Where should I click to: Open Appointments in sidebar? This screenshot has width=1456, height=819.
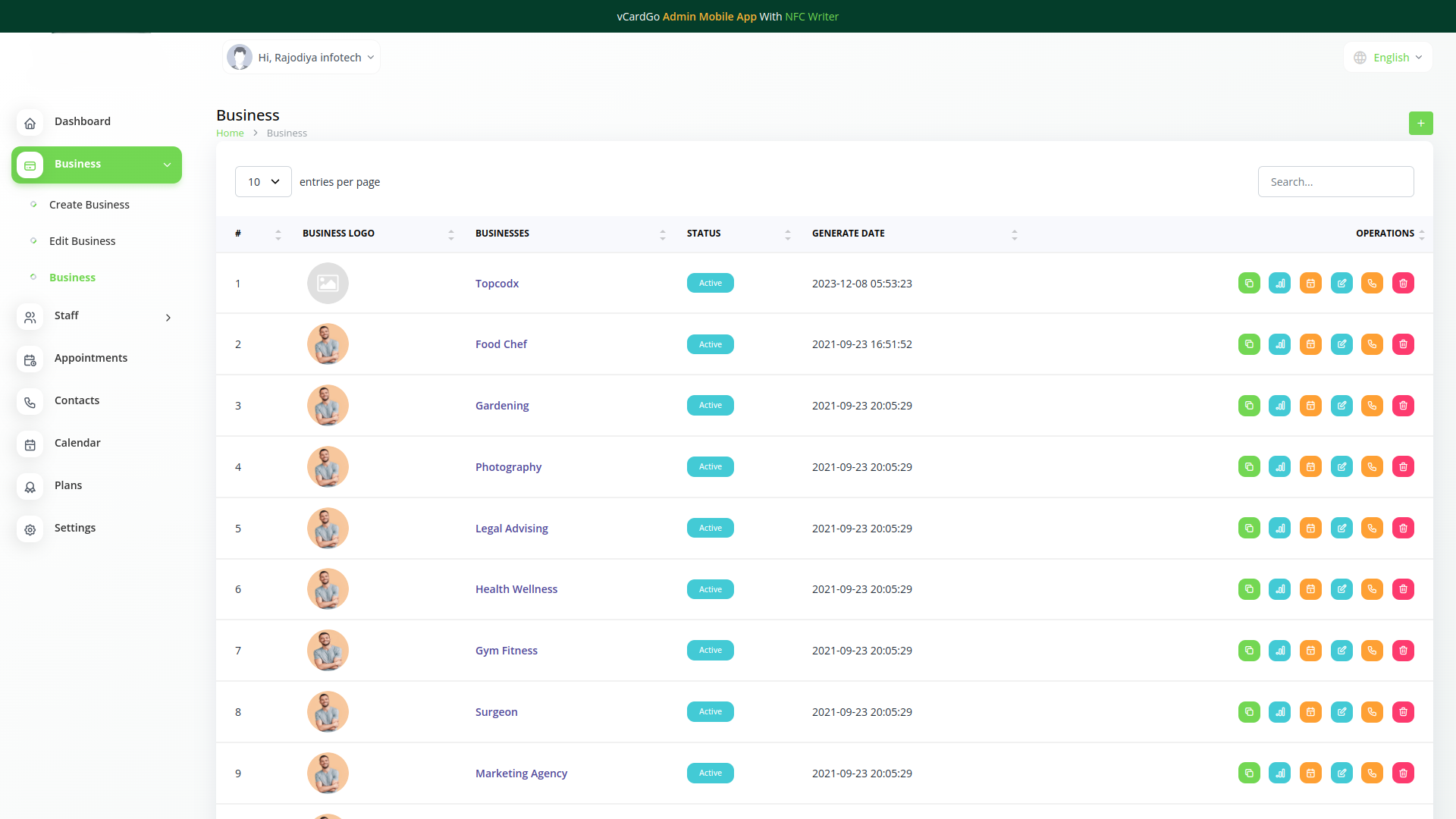(91, 359)
